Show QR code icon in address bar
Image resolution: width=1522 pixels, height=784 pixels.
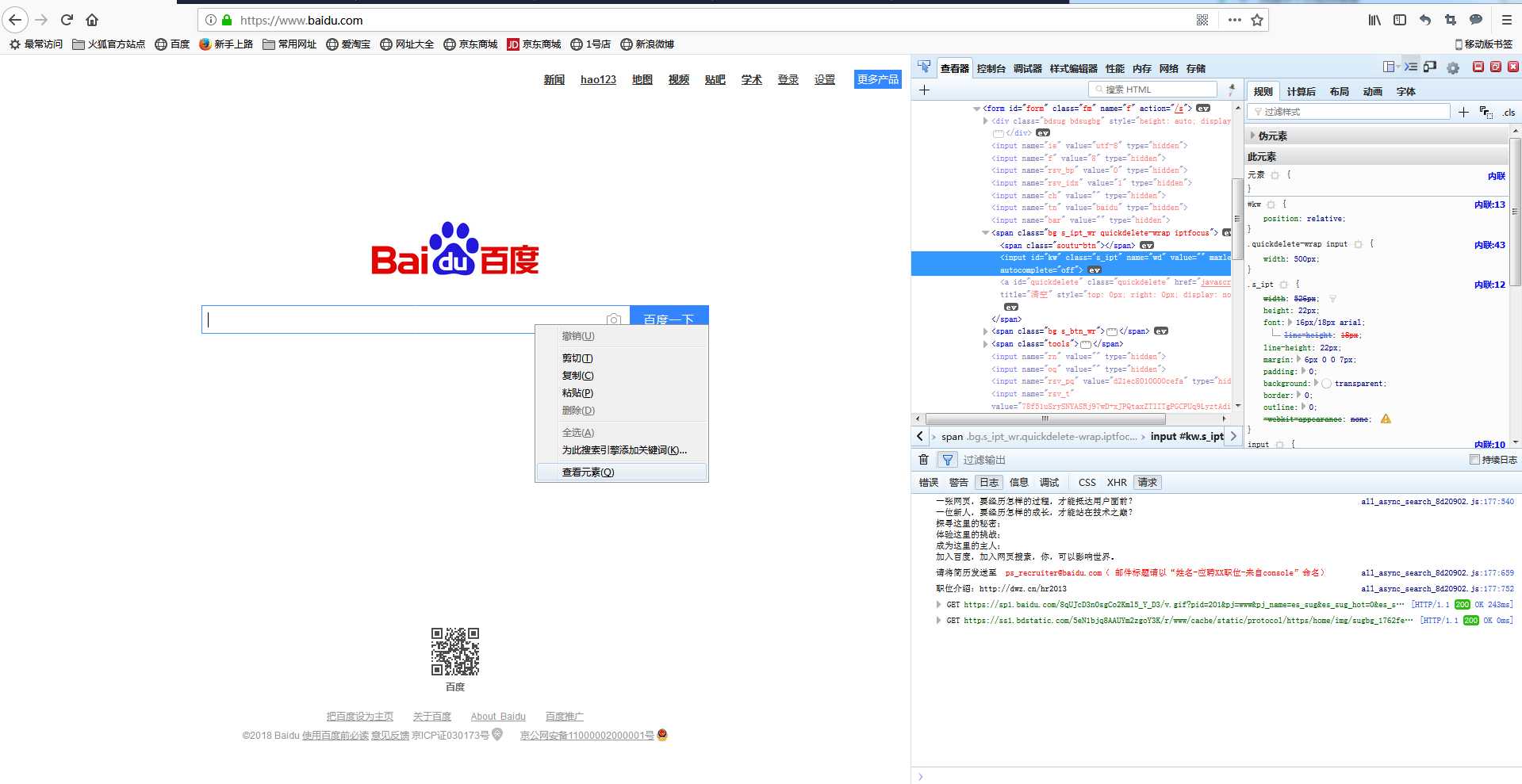pos(1202,20)
